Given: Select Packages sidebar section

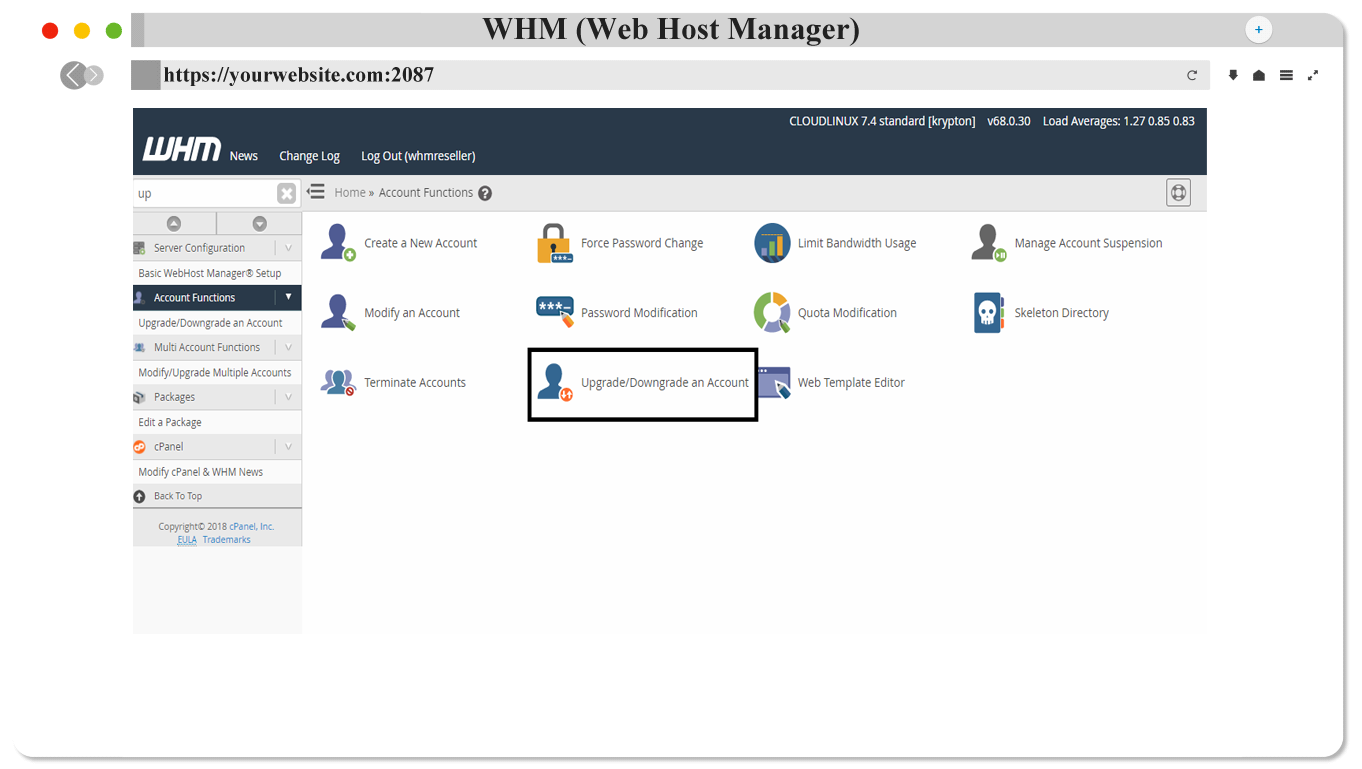Looking at the screenshot, I should coord(174,397).
